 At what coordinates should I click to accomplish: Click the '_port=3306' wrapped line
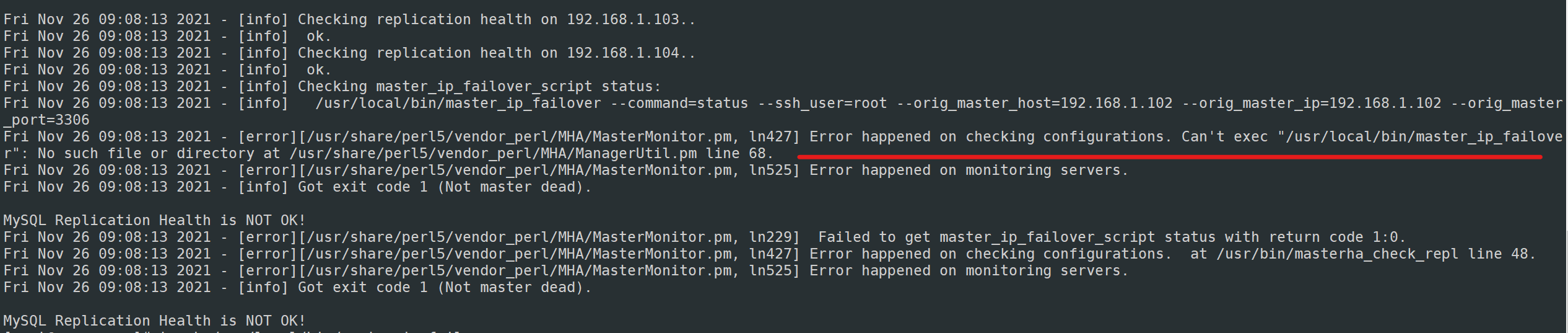point(46,120)
